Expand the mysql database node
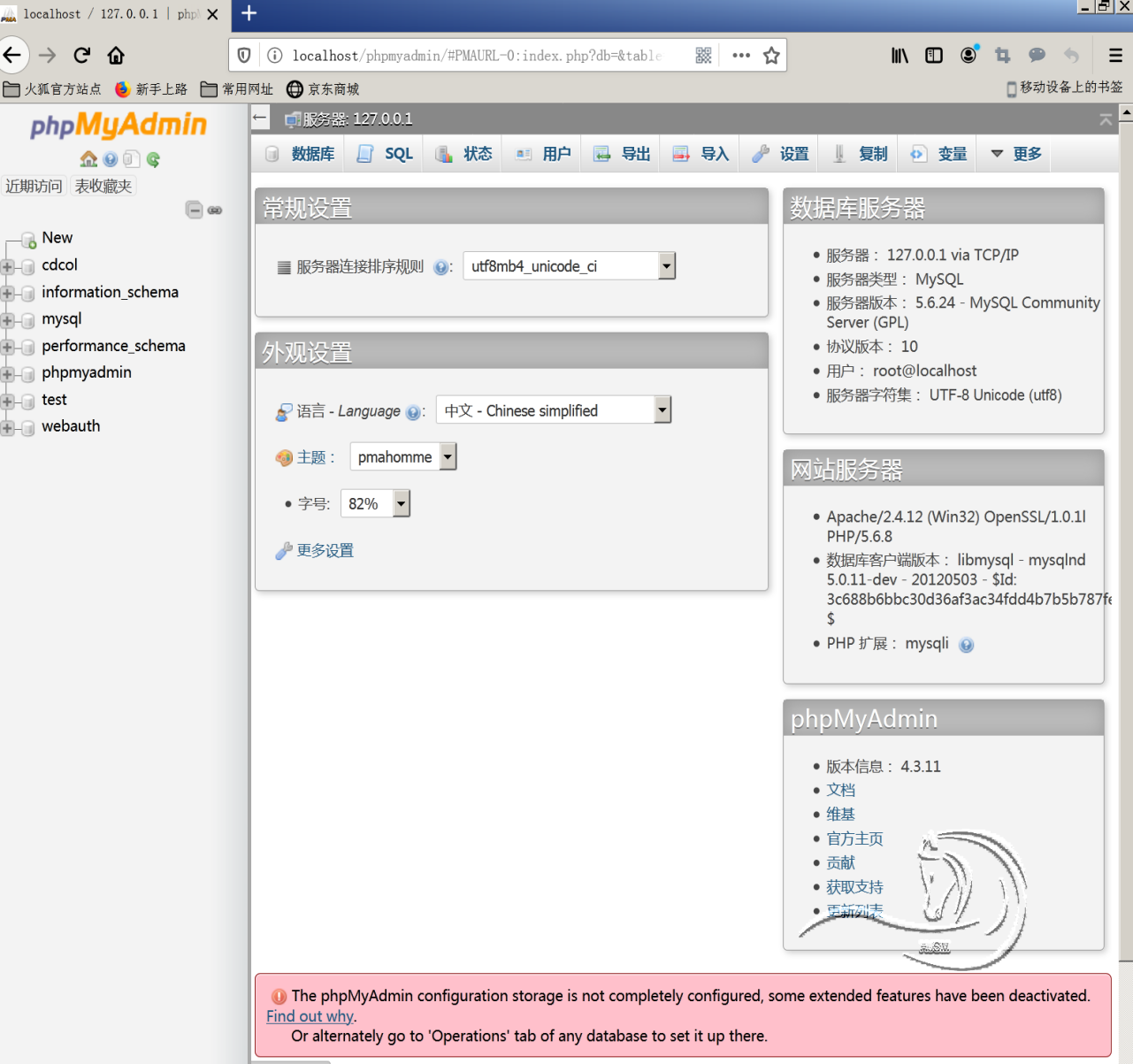The width and height of the screenshot is (1133, 1064). click(7, 320)
